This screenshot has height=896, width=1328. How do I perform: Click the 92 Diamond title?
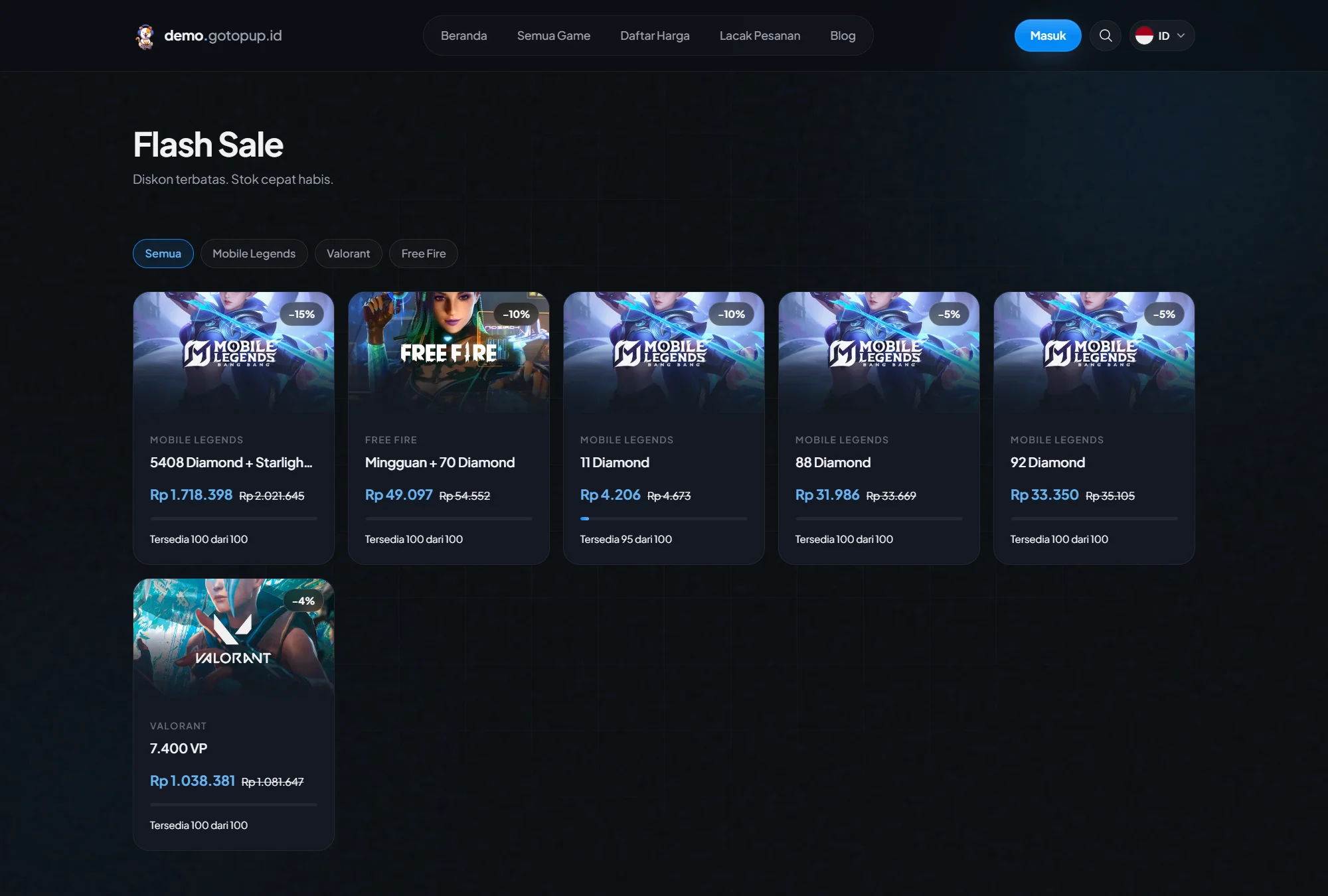tap(1048, 463)
